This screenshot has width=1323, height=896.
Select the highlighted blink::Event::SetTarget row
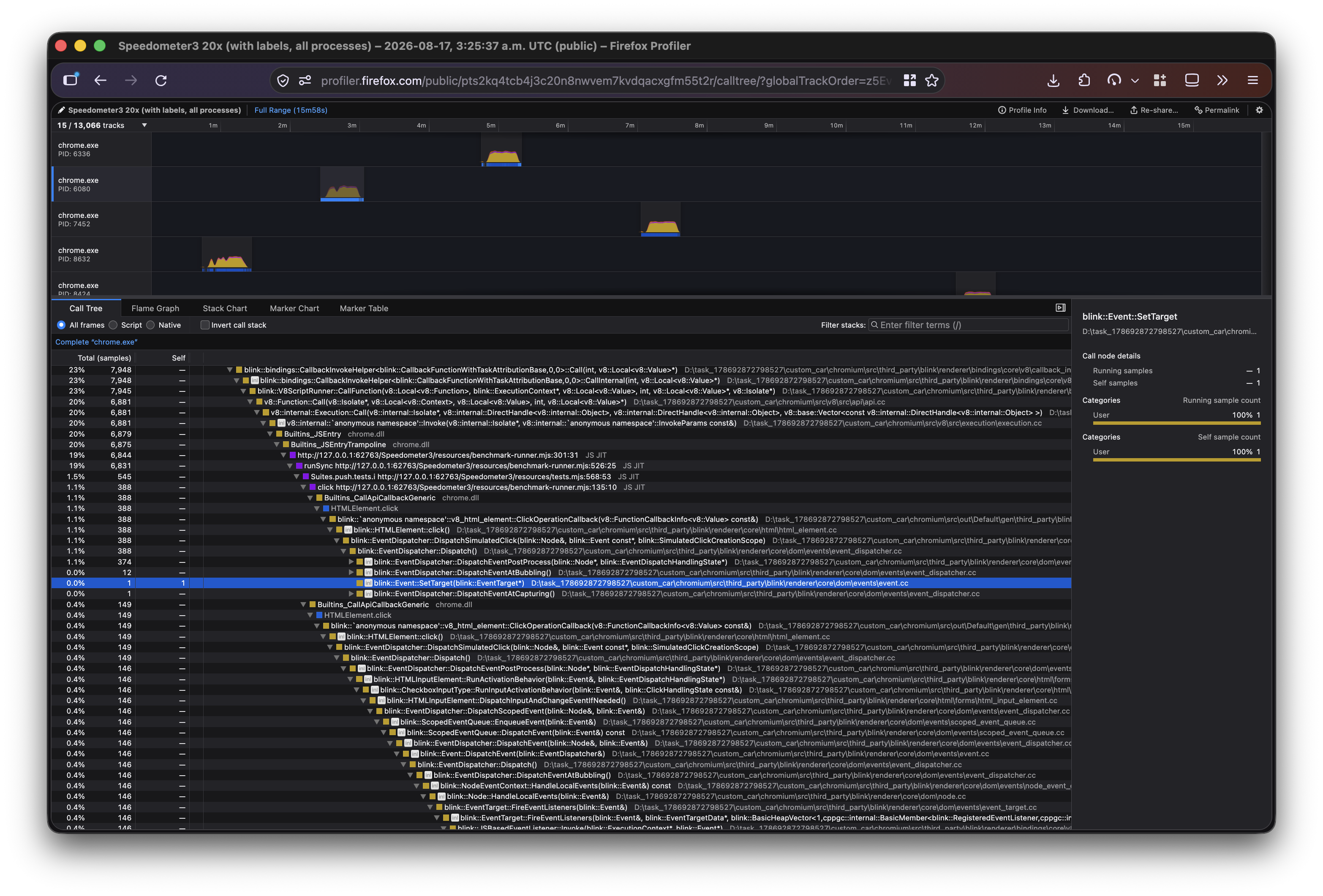[561, 583]
